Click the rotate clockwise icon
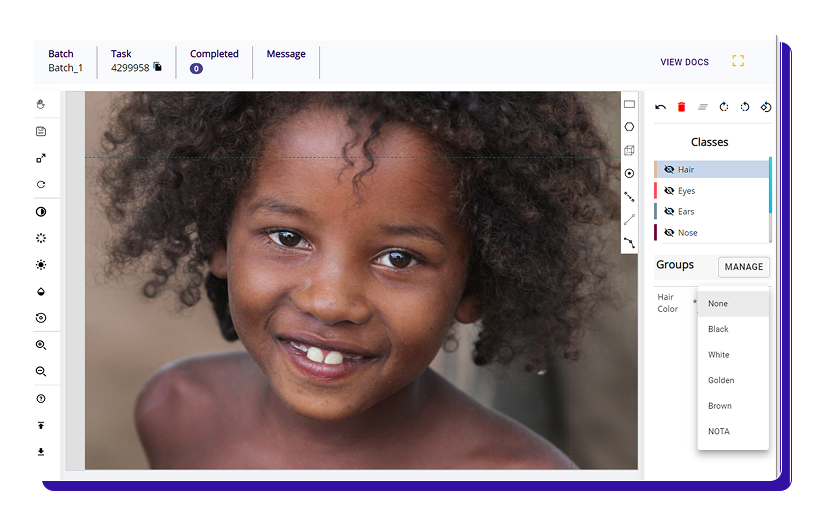 [724, 107]
